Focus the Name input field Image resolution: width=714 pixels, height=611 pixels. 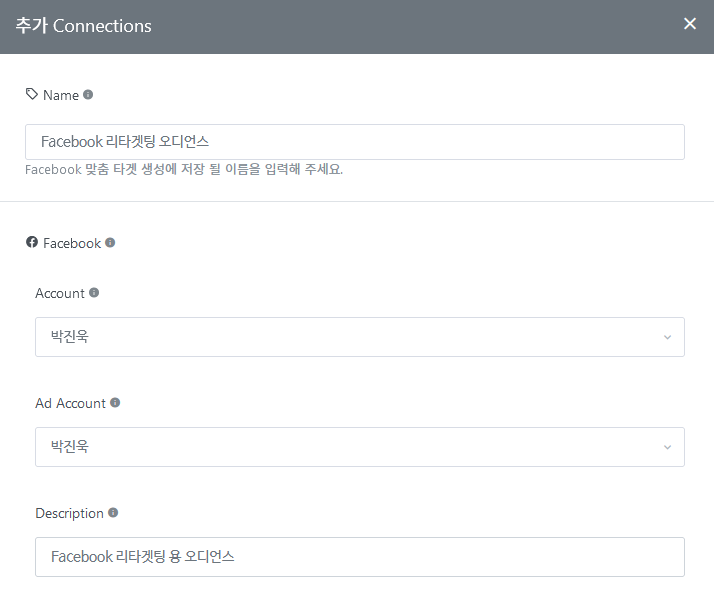(355, 142)
